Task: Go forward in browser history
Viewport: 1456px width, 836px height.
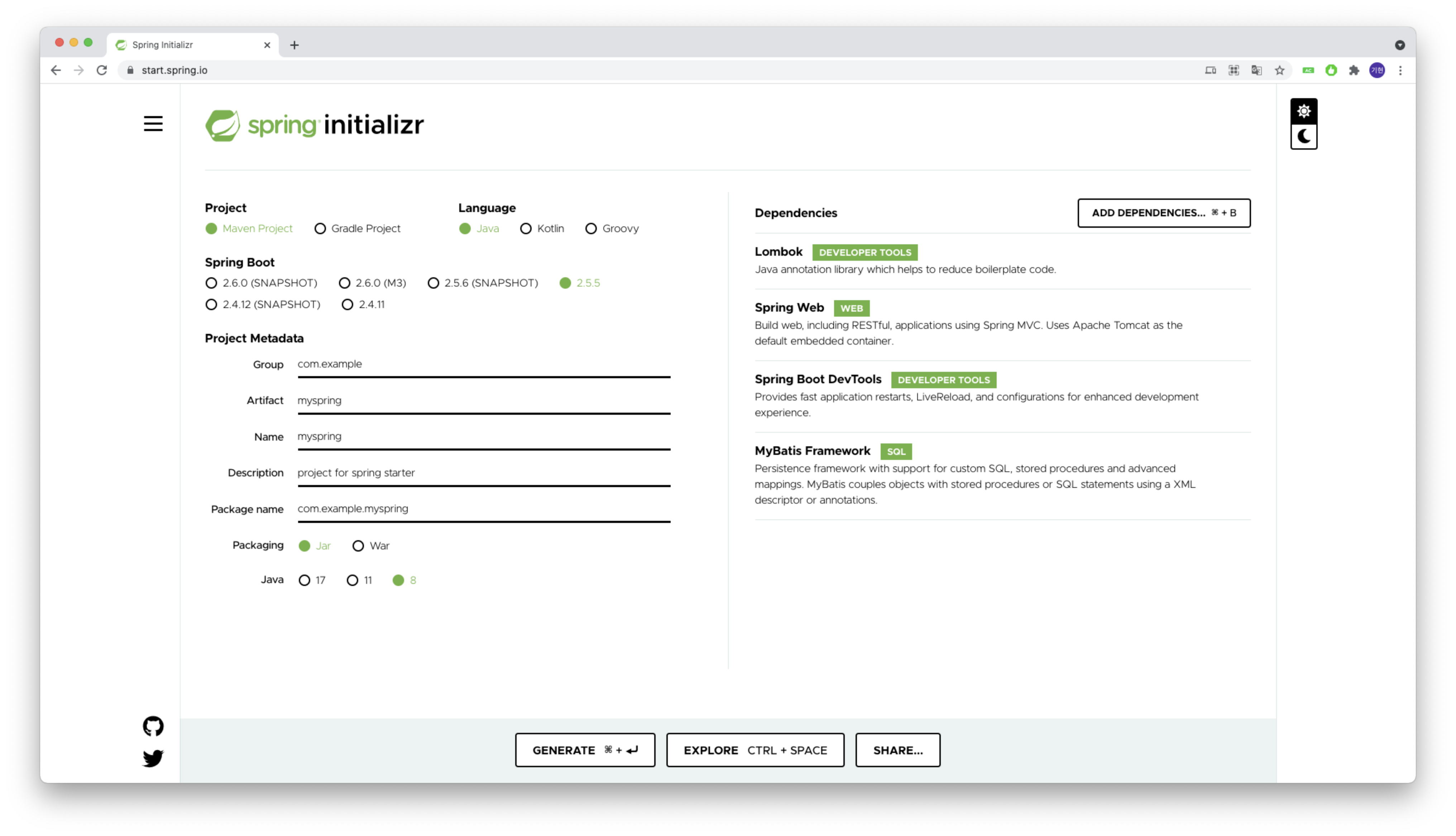Action: point(79,70)
